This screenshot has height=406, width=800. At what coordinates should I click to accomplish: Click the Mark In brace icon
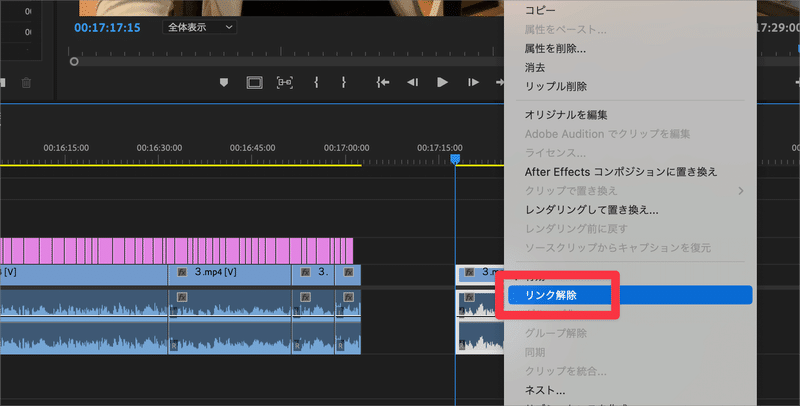tap(316, 82)
